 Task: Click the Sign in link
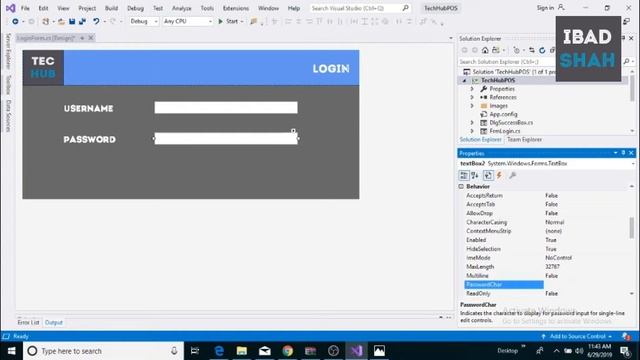coord(545,8)
